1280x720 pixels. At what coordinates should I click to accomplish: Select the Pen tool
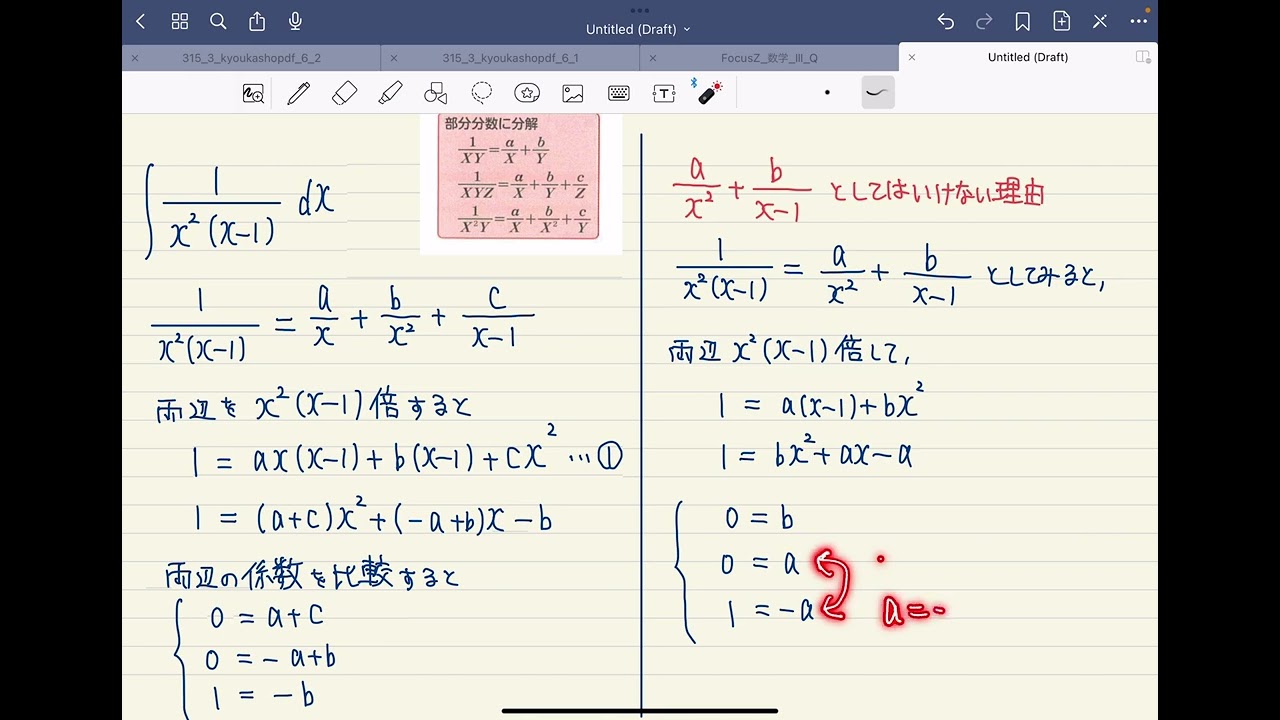pyautogui.click(x=298, y=93)
